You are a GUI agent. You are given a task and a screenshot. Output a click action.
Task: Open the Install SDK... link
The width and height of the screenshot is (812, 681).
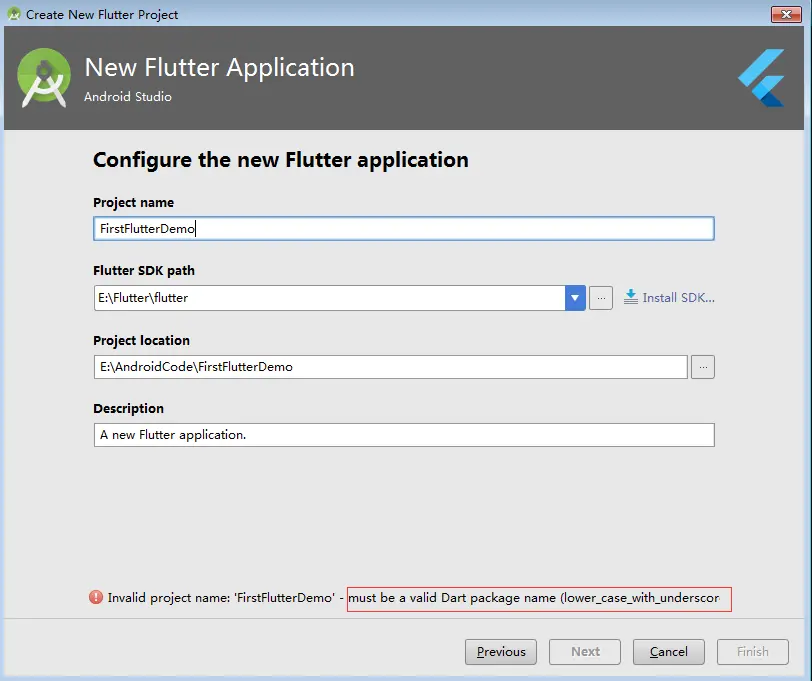pos(678,298)
